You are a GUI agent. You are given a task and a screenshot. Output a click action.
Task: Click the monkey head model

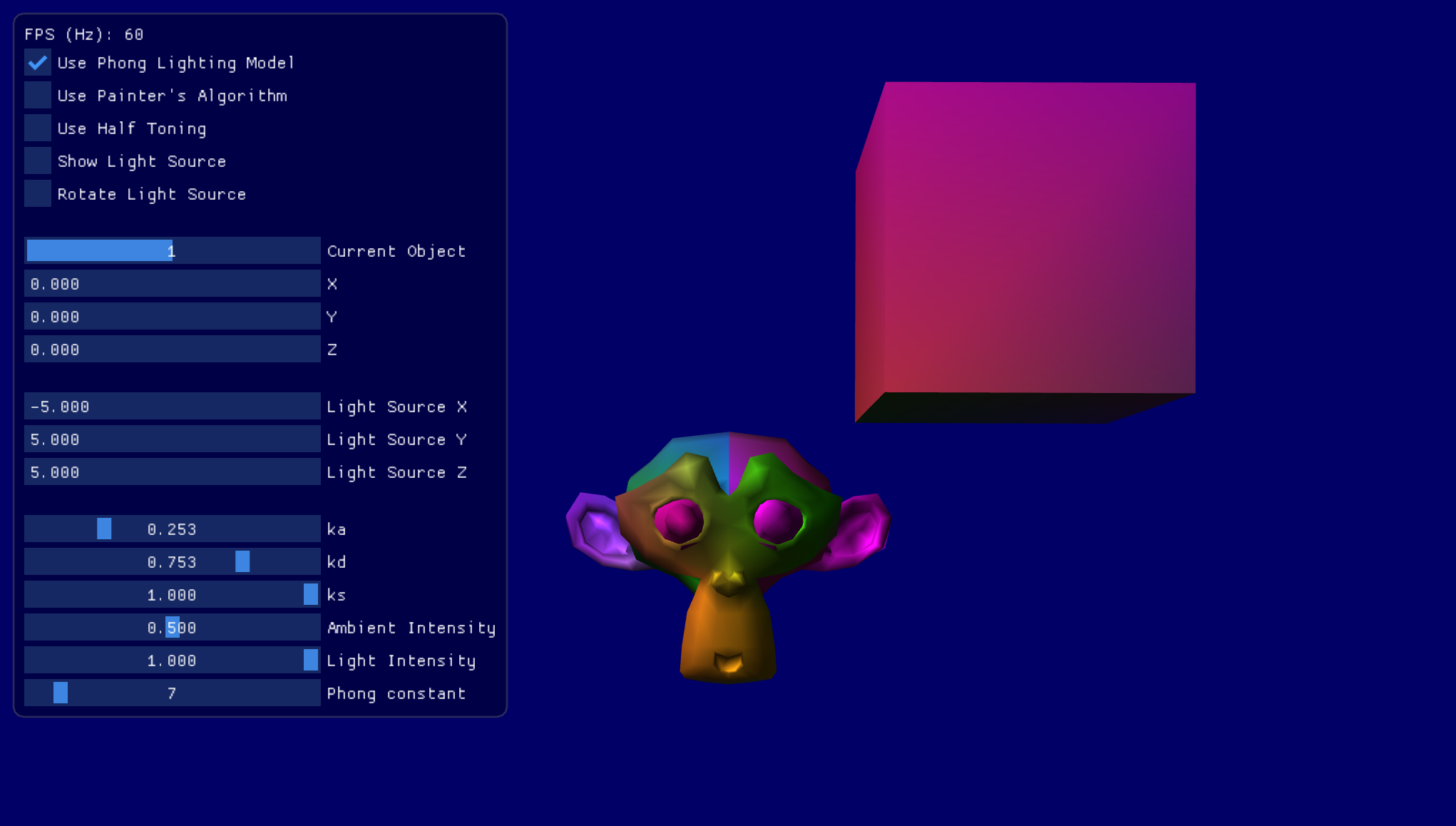click(x=728, y=558)
